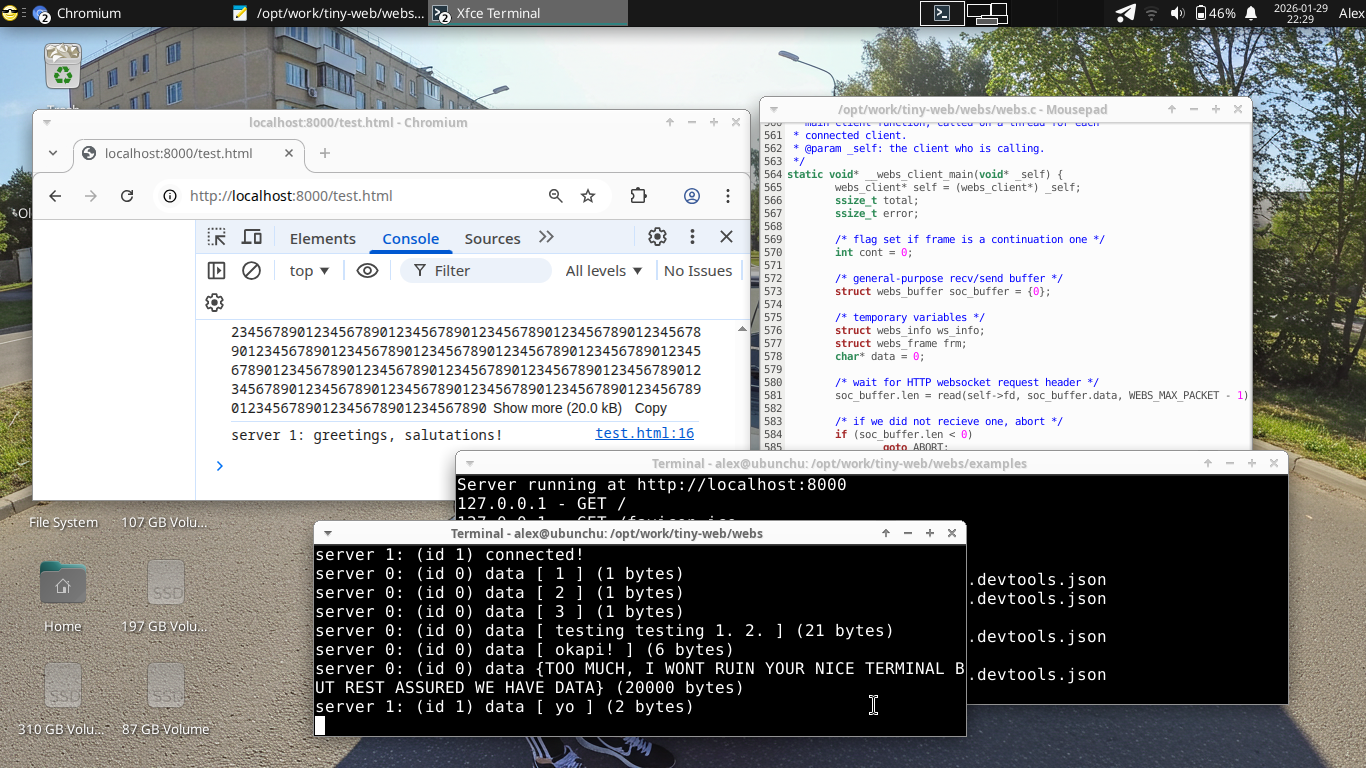Screen dimensions: 1366x768
Task: Open the Chromium window title-bar menu arrow
Action: point(46,122)
